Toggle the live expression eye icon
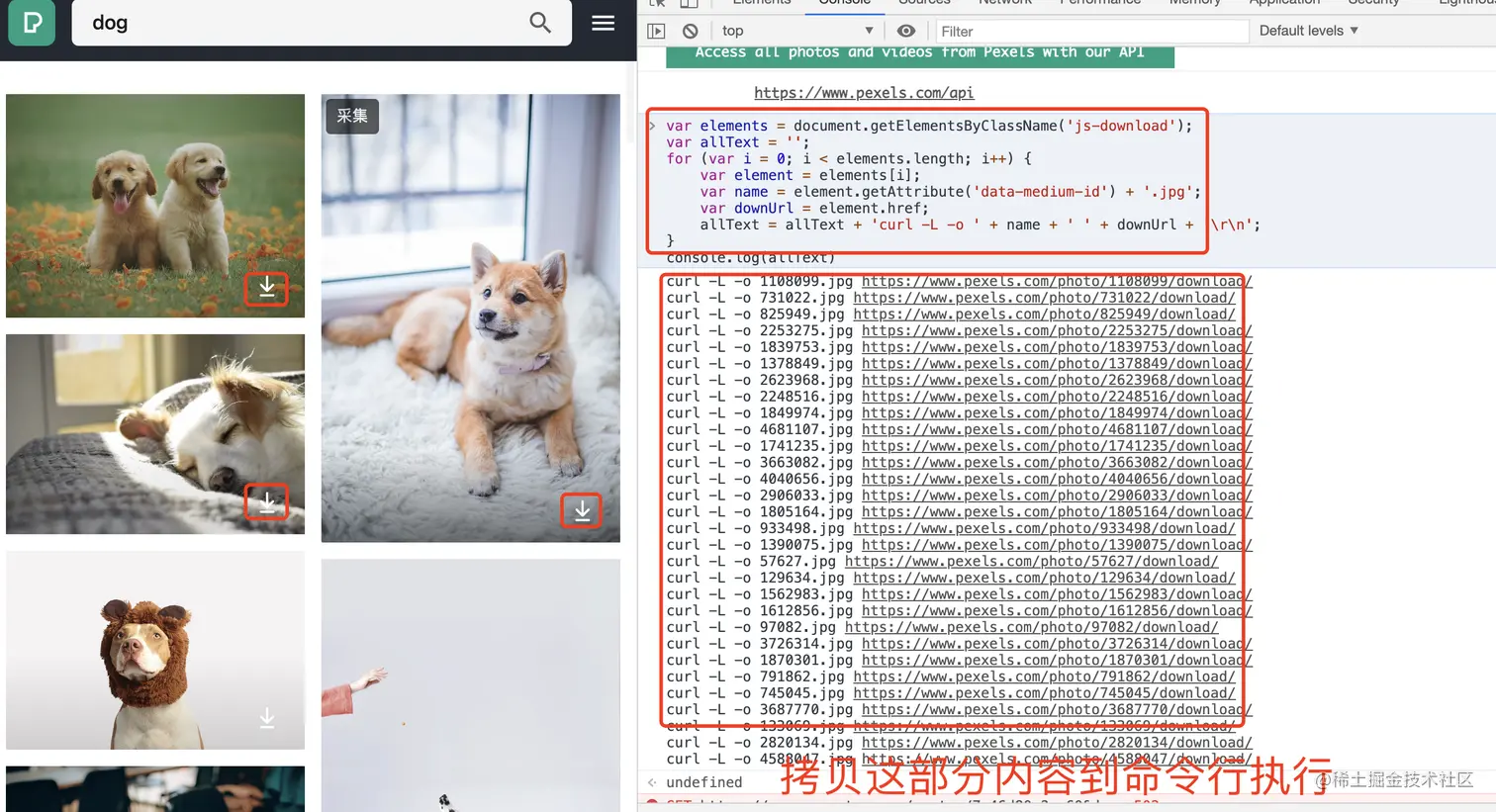The height and width of the screenshot is (812, 1496). (906, 31)
